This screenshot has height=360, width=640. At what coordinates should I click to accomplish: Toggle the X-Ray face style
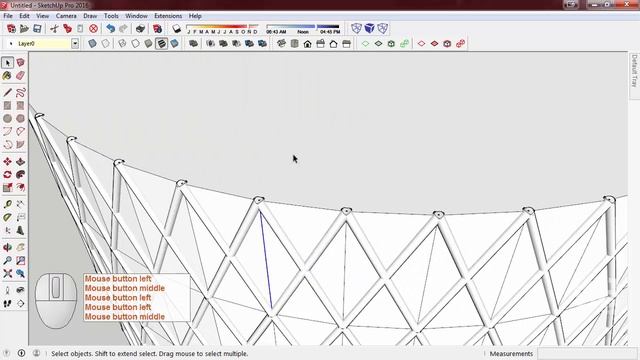[x=93, y=43]
